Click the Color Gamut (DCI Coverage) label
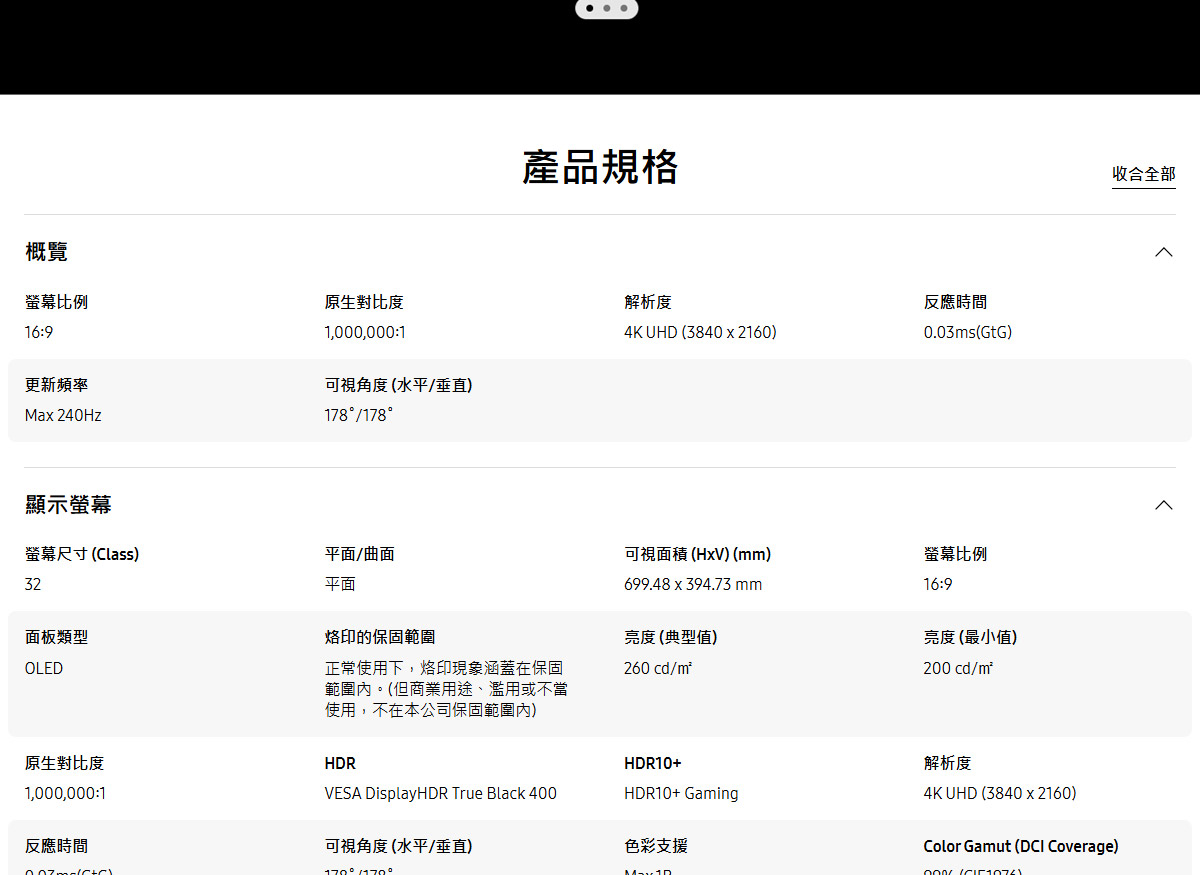 click(x=1020, y=846)
